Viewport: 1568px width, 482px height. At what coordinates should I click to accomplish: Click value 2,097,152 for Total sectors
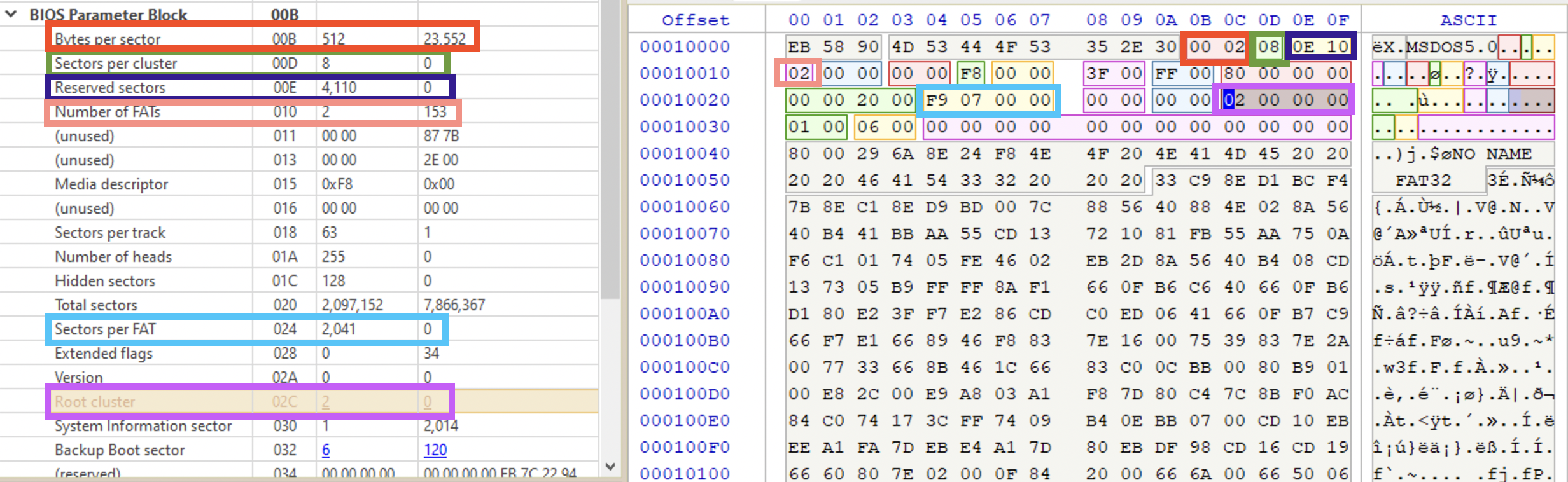[x=353, y=305]
